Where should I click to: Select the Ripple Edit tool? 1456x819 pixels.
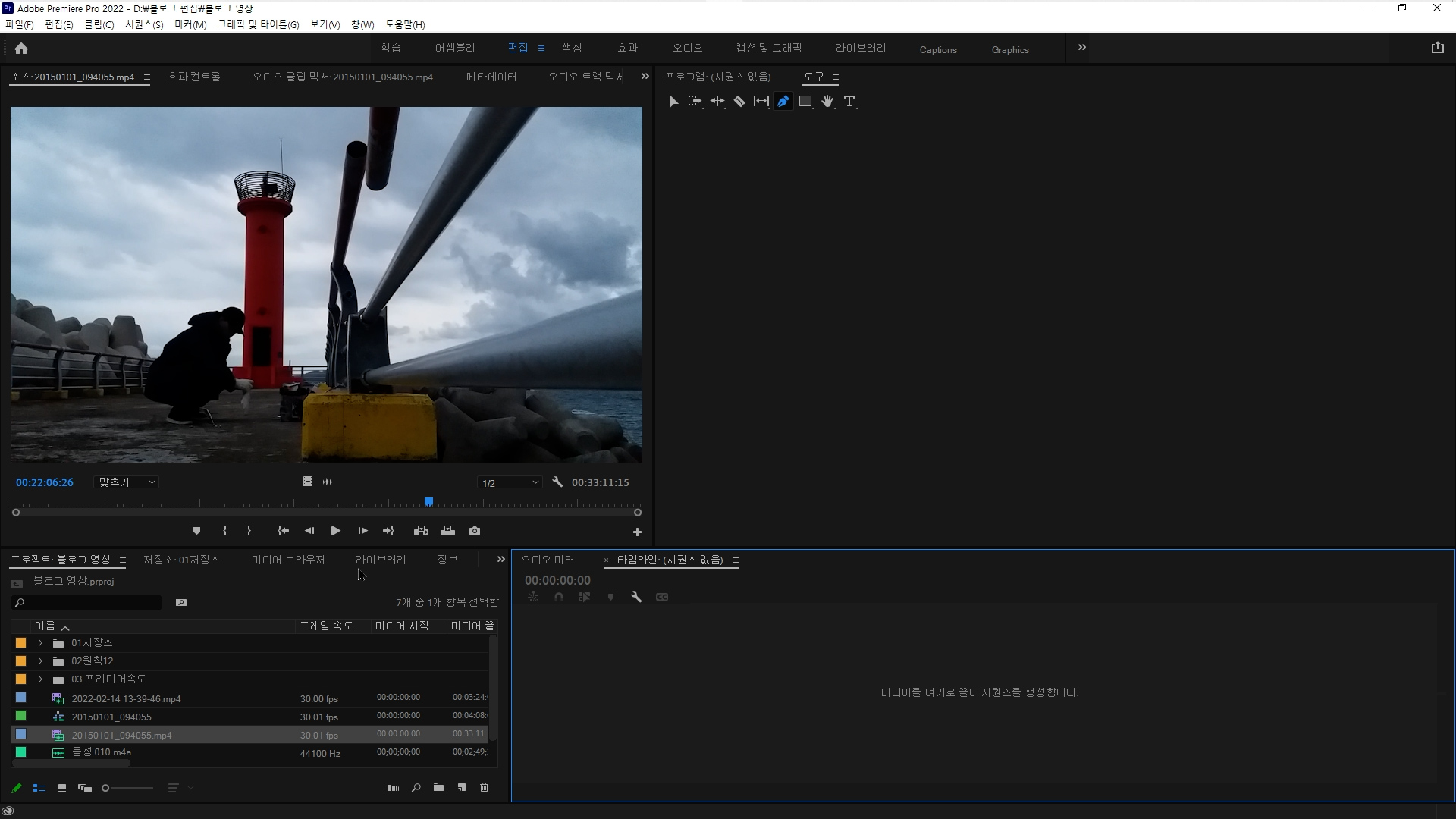click(x=717, y=101)
